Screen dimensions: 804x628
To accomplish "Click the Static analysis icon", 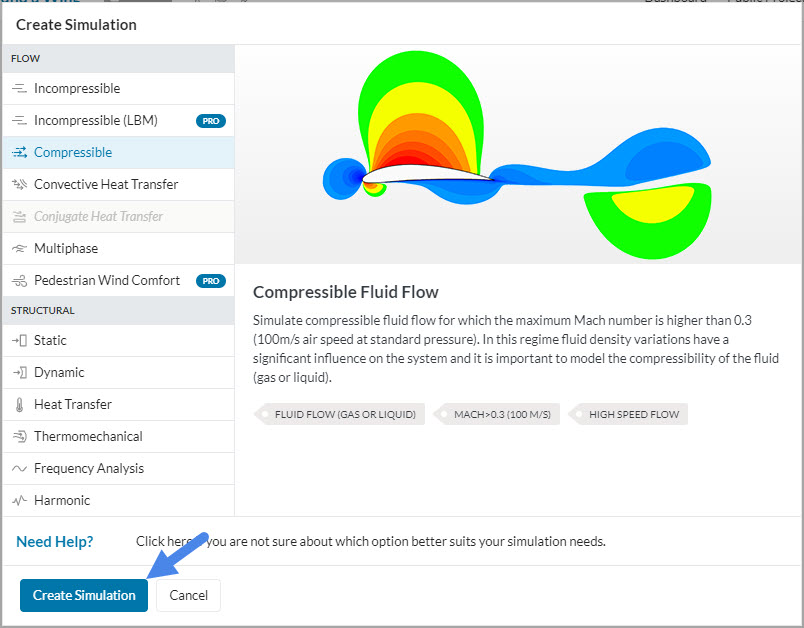I will coord(18,340).
